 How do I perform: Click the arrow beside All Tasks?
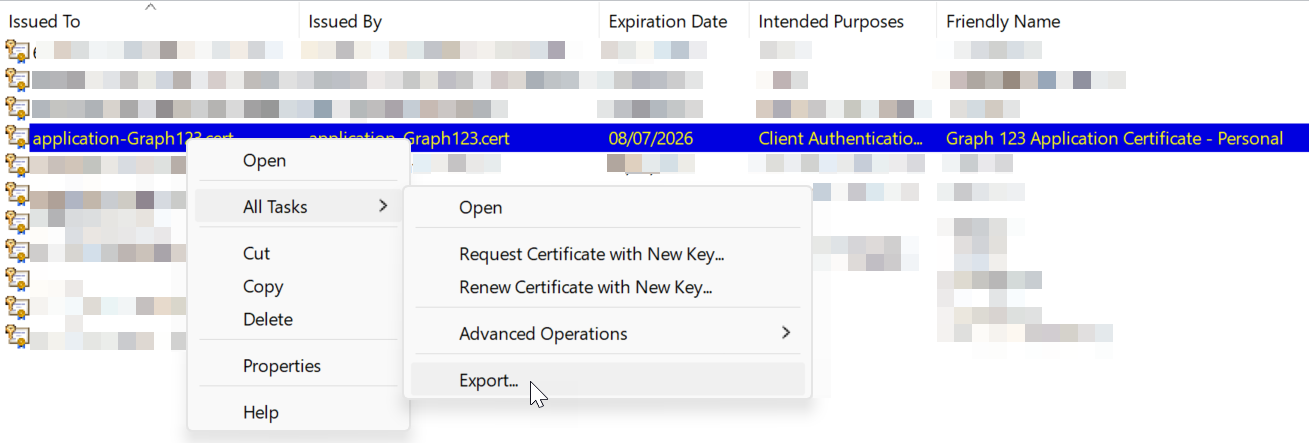click(383, 206)
